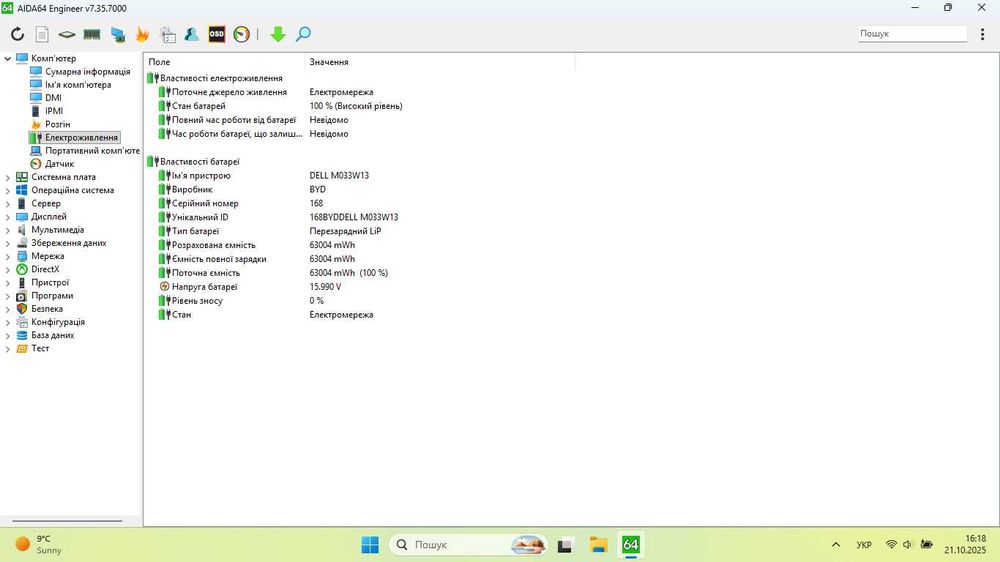
Task: Collapse the Комп'ютер tree node
Action: pyautogui.click(x=8, y=59)
